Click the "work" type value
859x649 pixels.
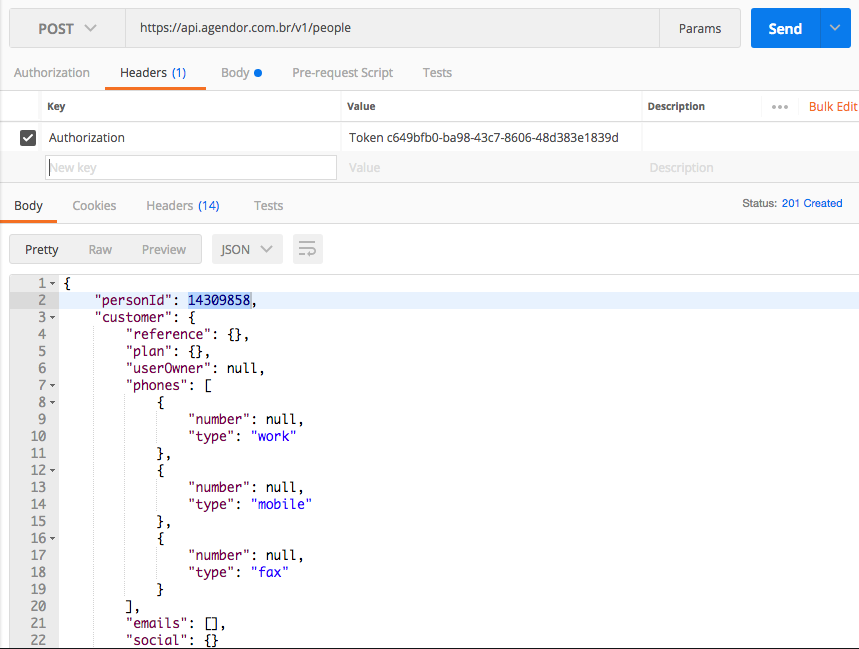[273, 437]
